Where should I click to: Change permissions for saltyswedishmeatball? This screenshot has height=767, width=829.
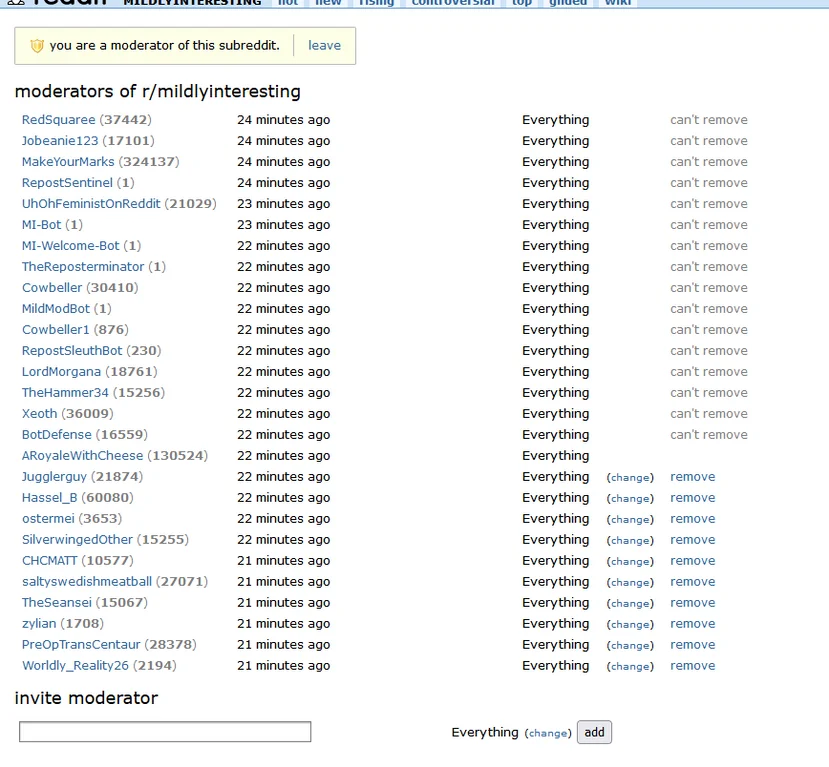pos(630,583)
